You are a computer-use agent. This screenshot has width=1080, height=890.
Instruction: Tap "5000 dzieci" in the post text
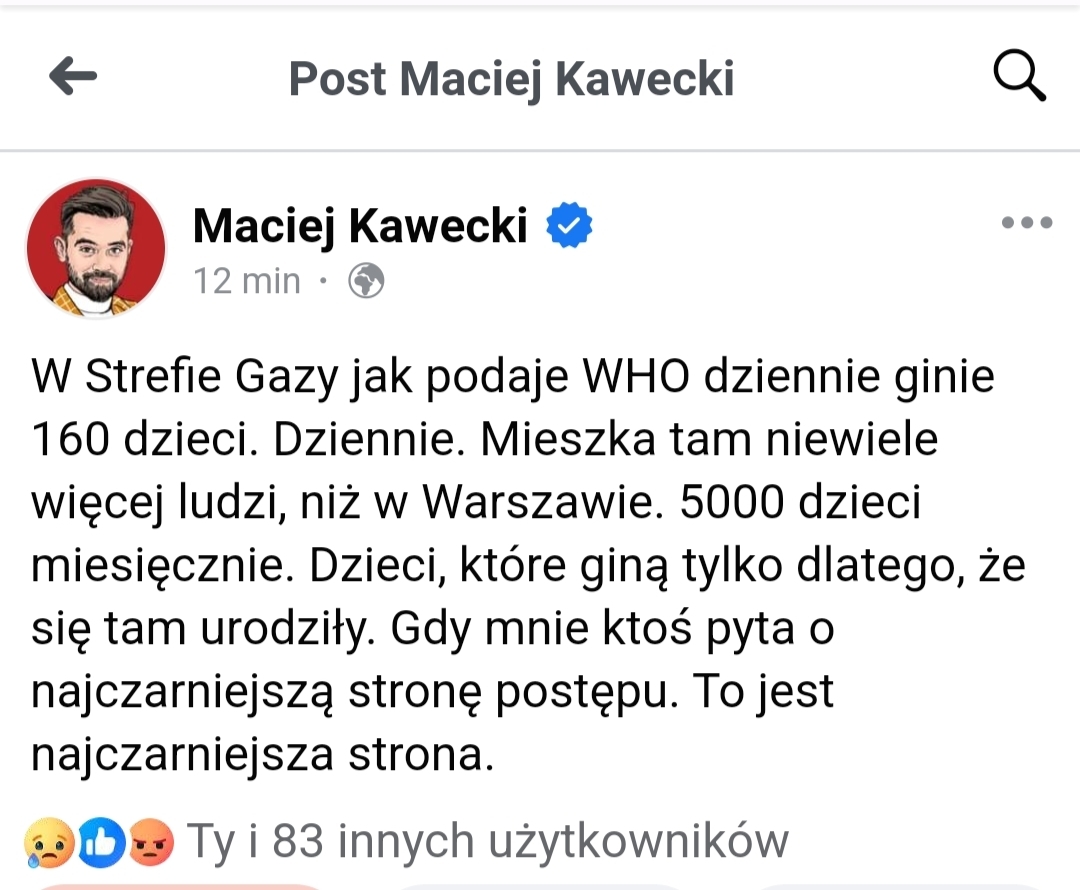[798, 503]
